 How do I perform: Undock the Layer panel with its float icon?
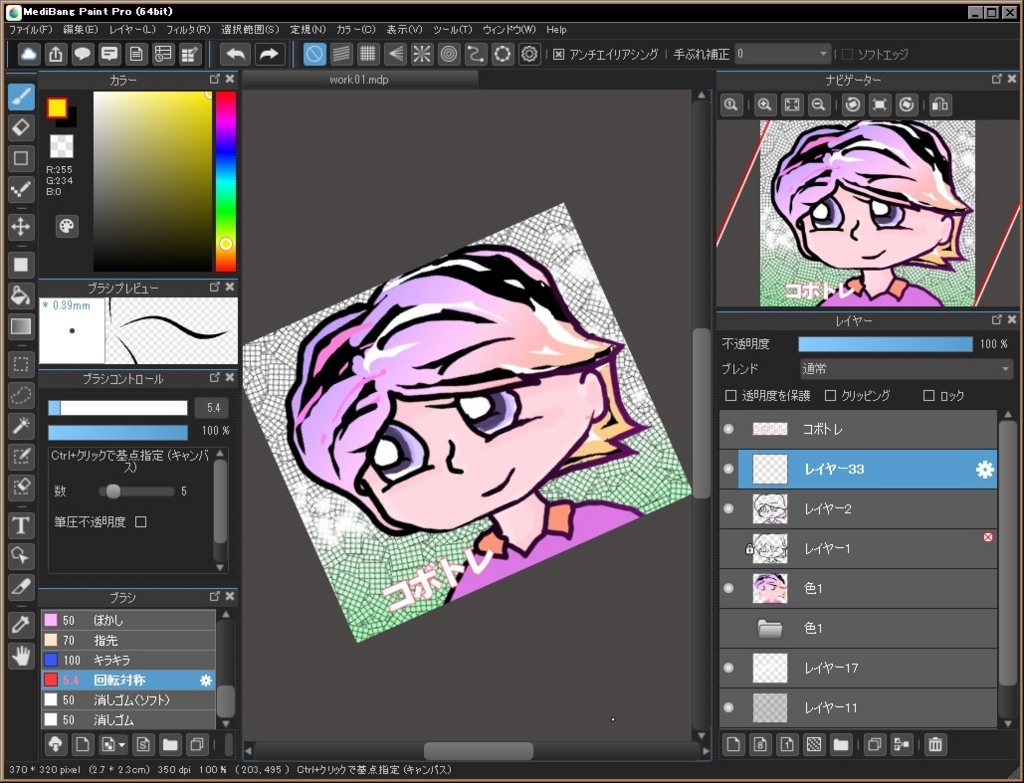pyautogui.click(x=997, y=320)
